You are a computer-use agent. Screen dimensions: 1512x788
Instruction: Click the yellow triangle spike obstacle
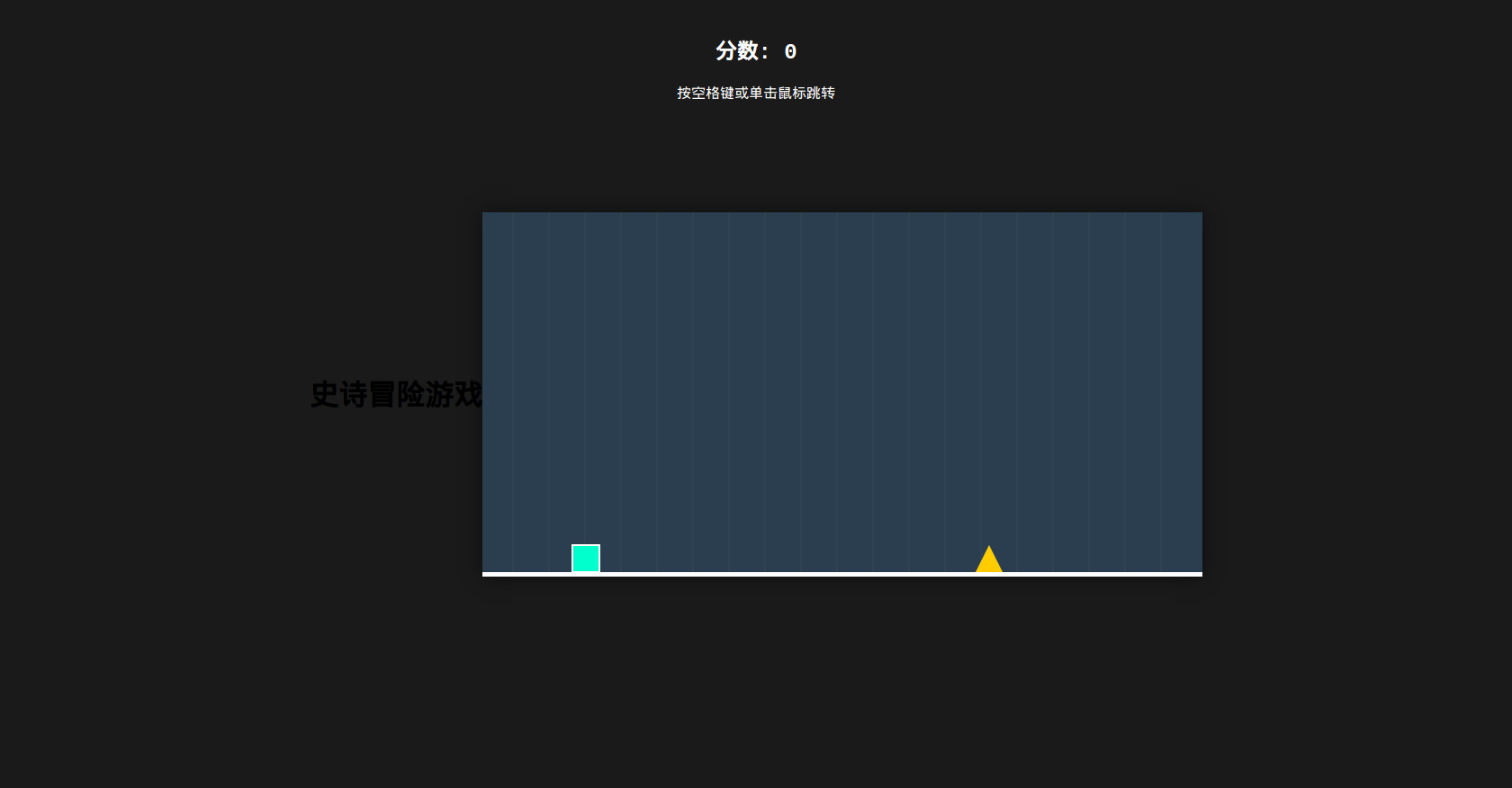click(989, 562)
